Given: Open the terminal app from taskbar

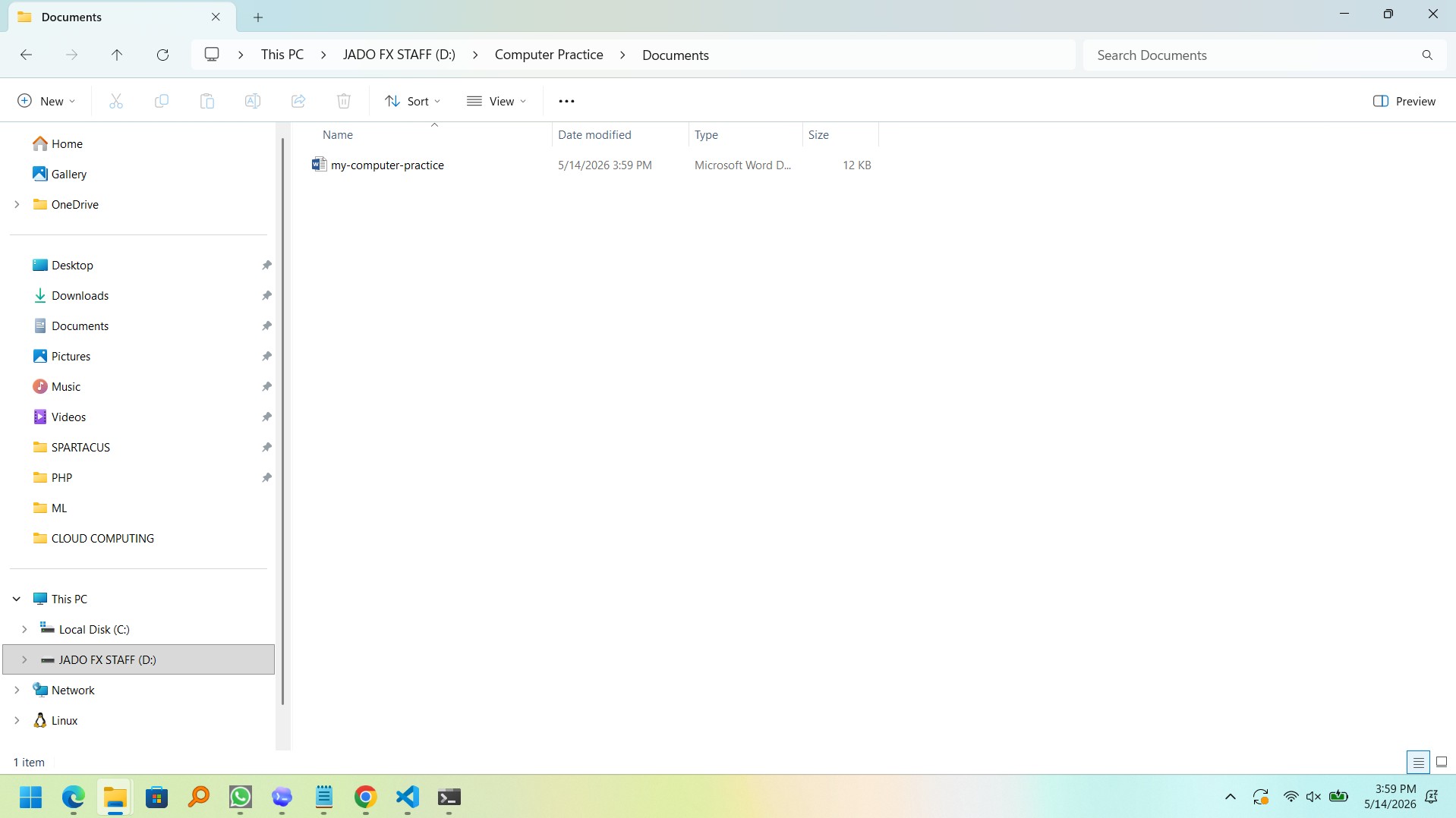Looking at the screenshot, I should click(449, 798).
